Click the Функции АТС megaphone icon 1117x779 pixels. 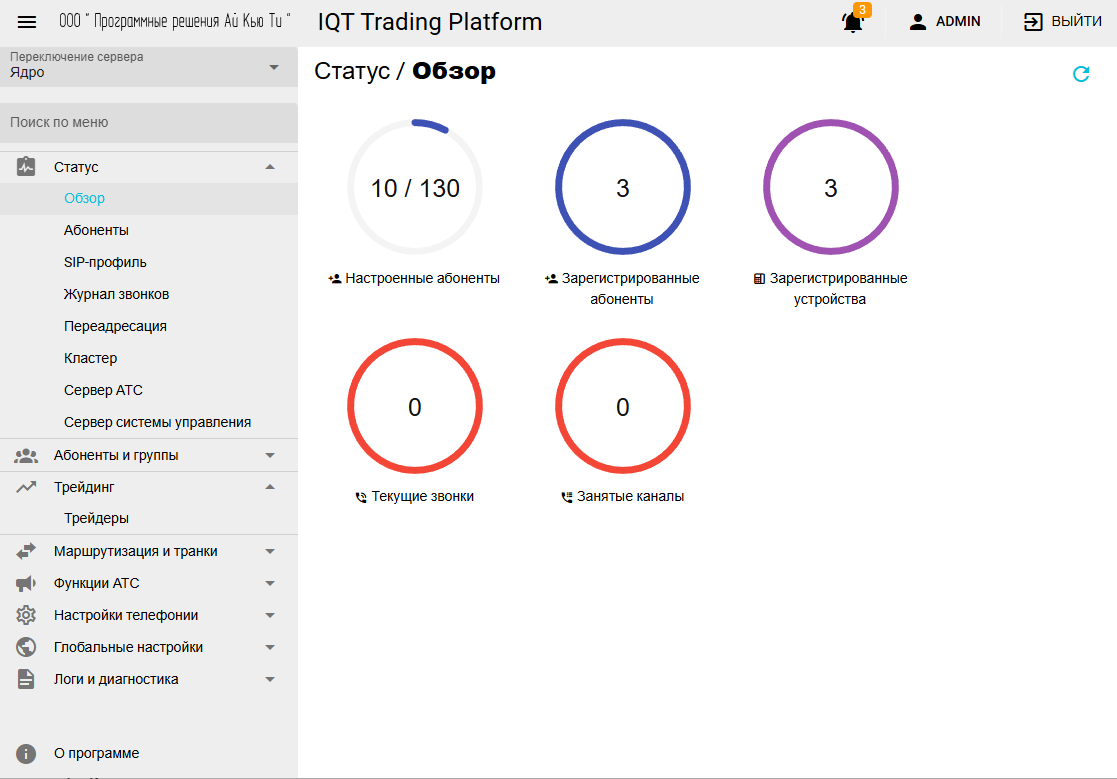coord(26,583)
